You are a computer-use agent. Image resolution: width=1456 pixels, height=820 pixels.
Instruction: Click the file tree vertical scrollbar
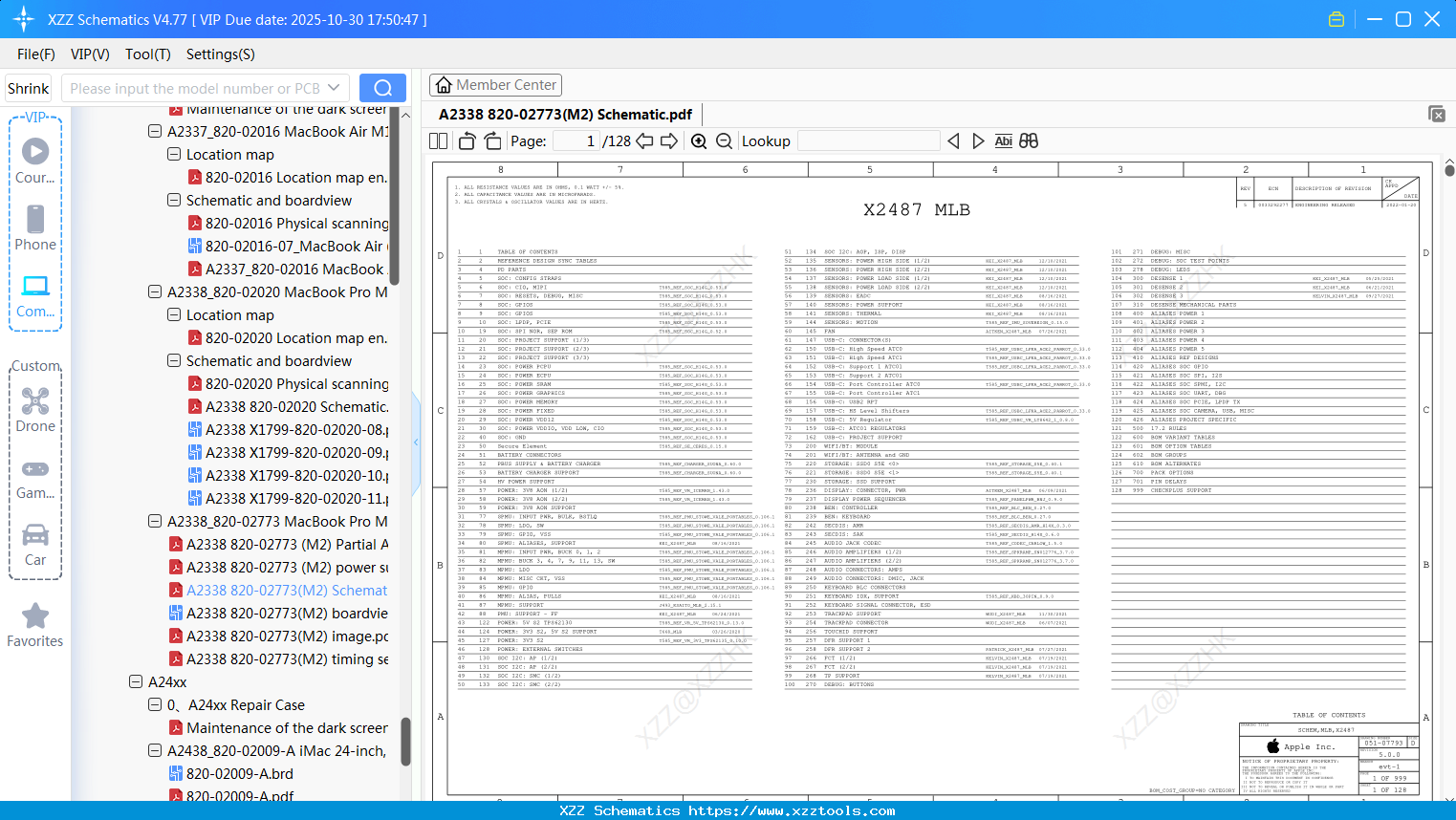pyautogui.click(x=405, y=742)
